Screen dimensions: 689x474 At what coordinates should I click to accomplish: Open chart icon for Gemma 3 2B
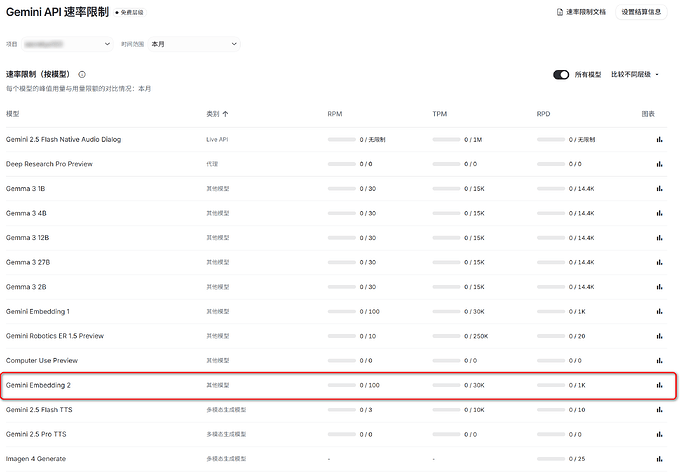tap(659, 287)
